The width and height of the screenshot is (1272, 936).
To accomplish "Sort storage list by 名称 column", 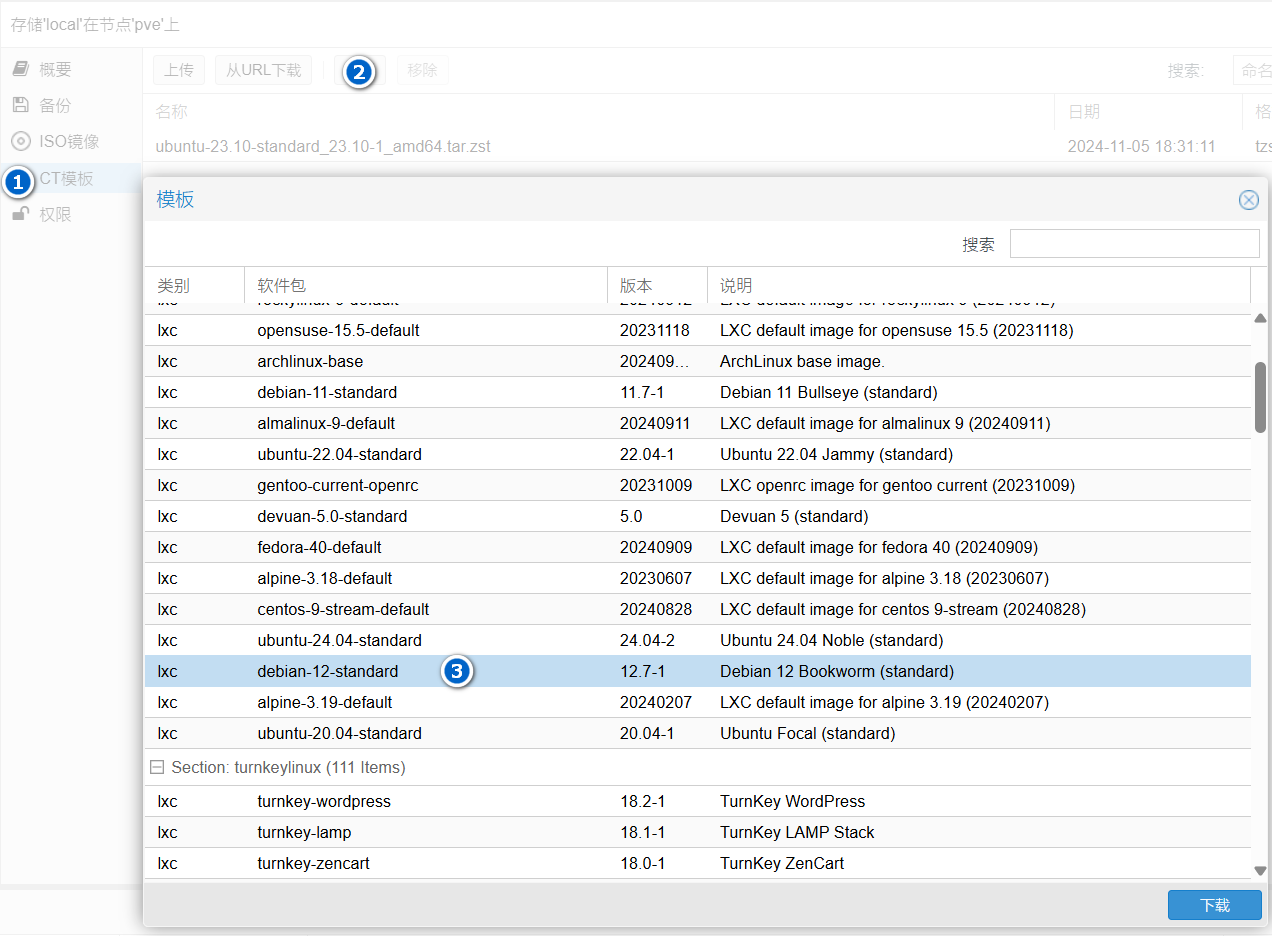I will point(598,112).
